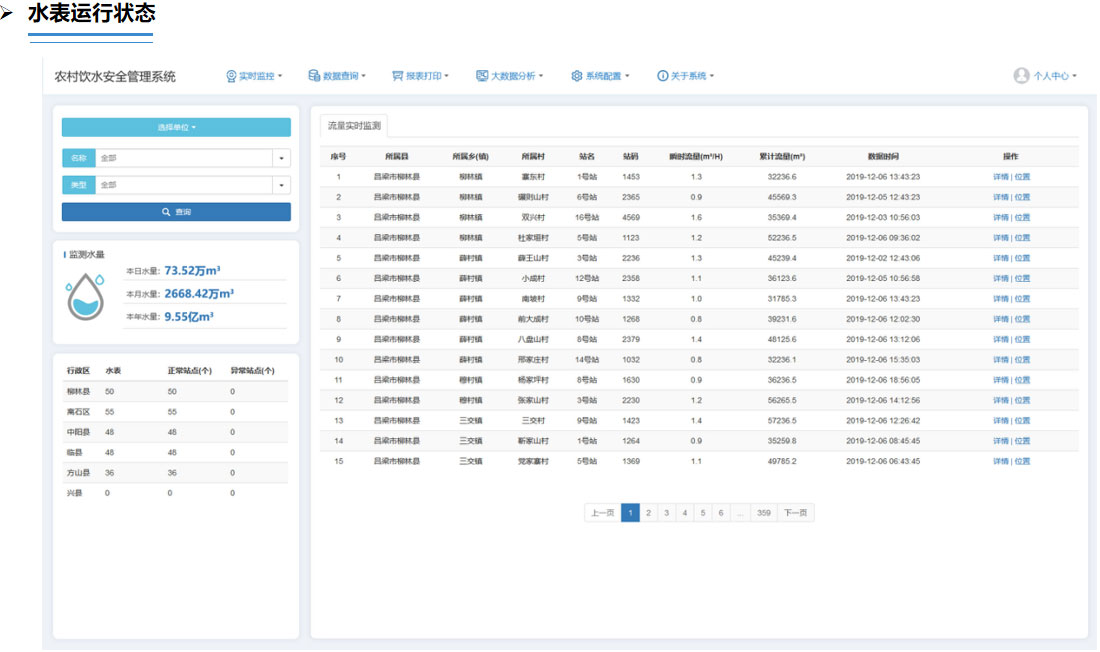Select page 4 in pagination
1100x652 pixels.
click(685, 513)
